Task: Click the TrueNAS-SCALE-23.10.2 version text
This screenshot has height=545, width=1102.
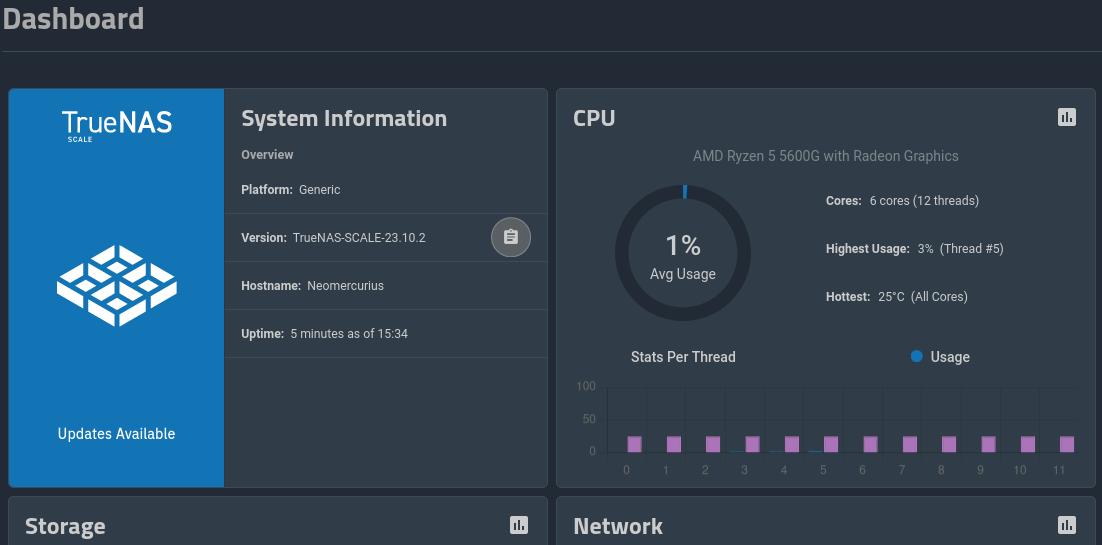Action: point(359,238)
